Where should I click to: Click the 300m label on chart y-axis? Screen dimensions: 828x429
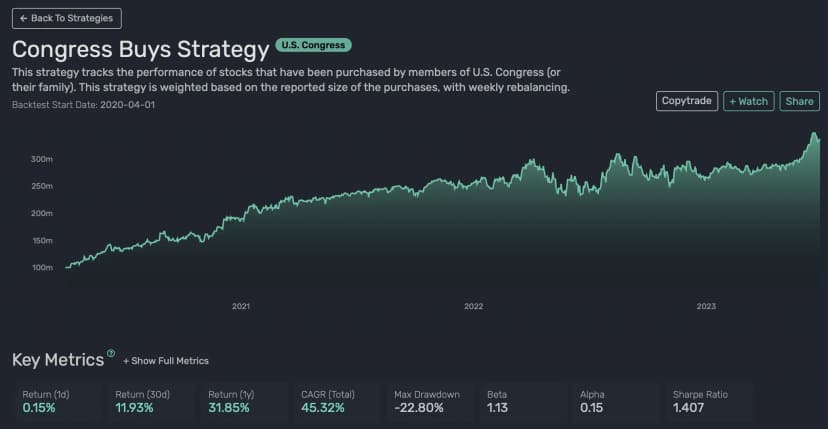[x=42, y=159]
